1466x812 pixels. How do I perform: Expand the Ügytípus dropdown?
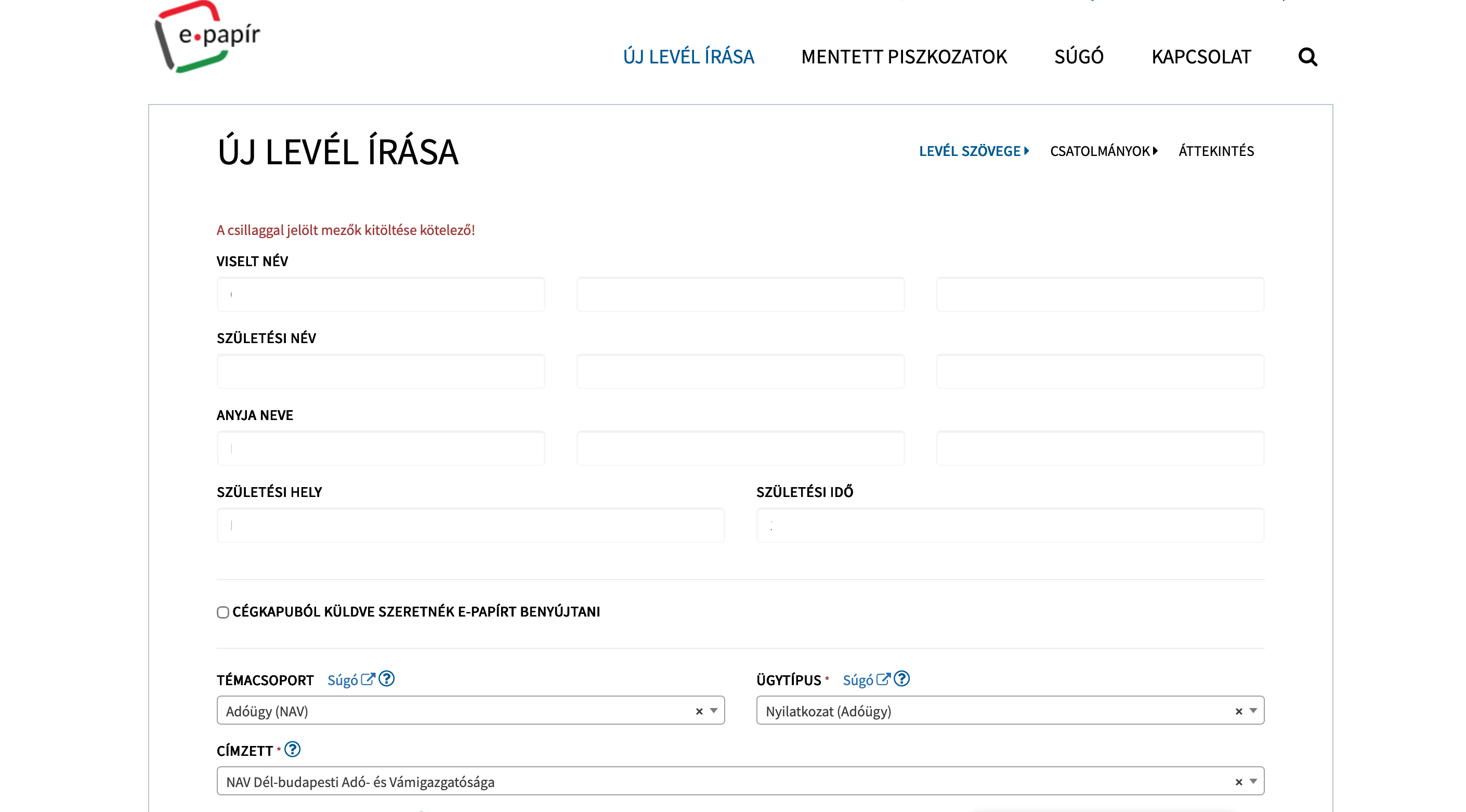1253,711
